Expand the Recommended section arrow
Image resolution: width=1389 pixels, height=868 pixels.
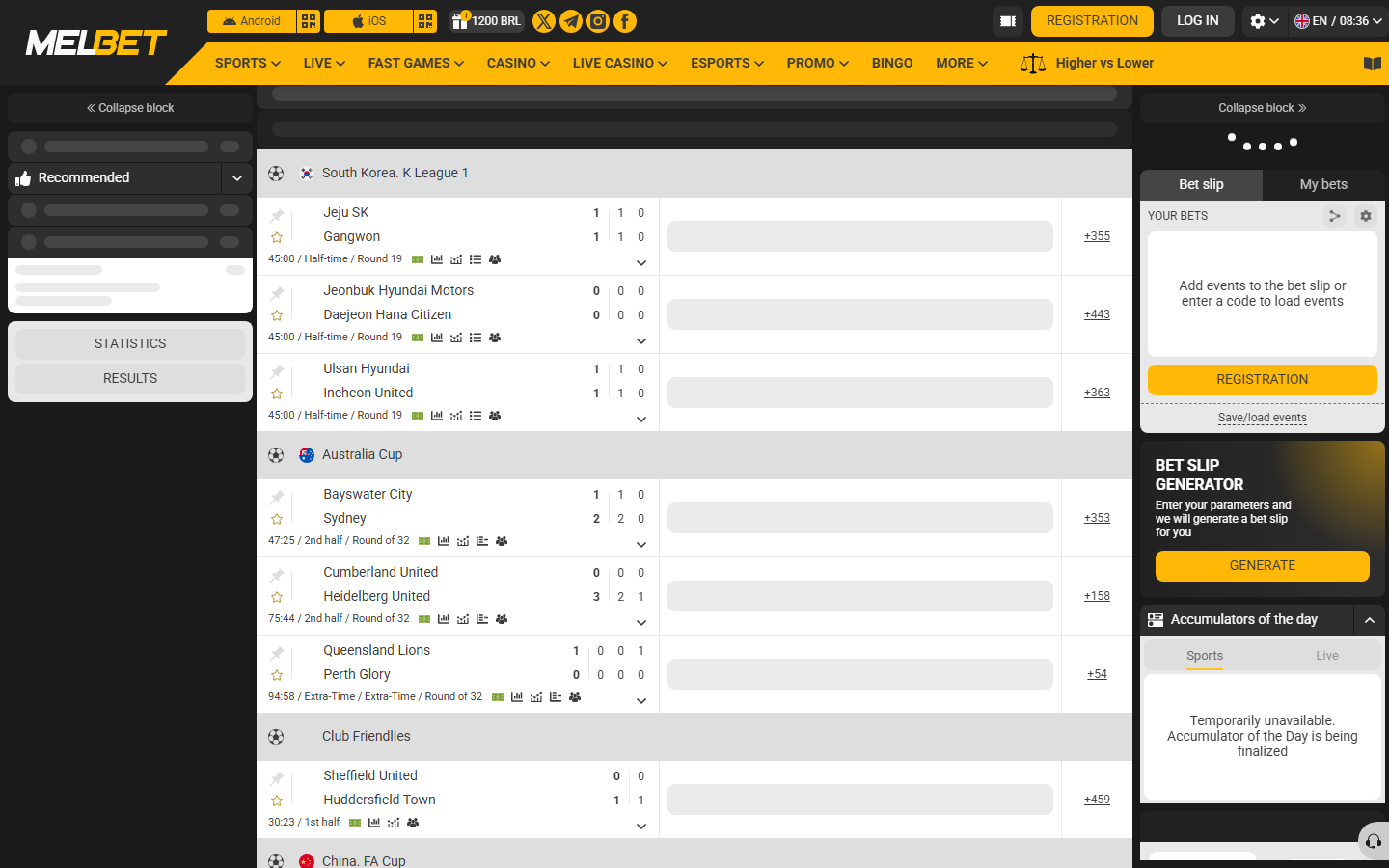pyautogui.click(x=237, y=178)
